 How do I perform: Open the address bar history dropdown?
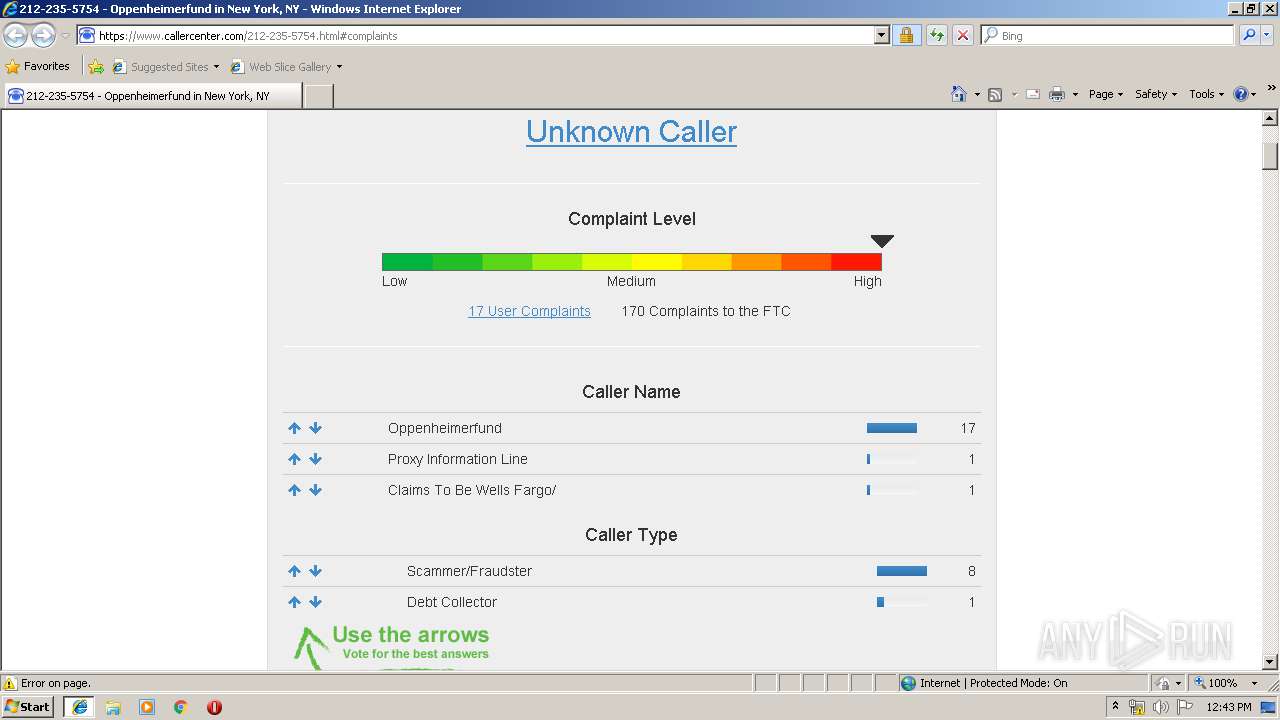pos(881,35)
